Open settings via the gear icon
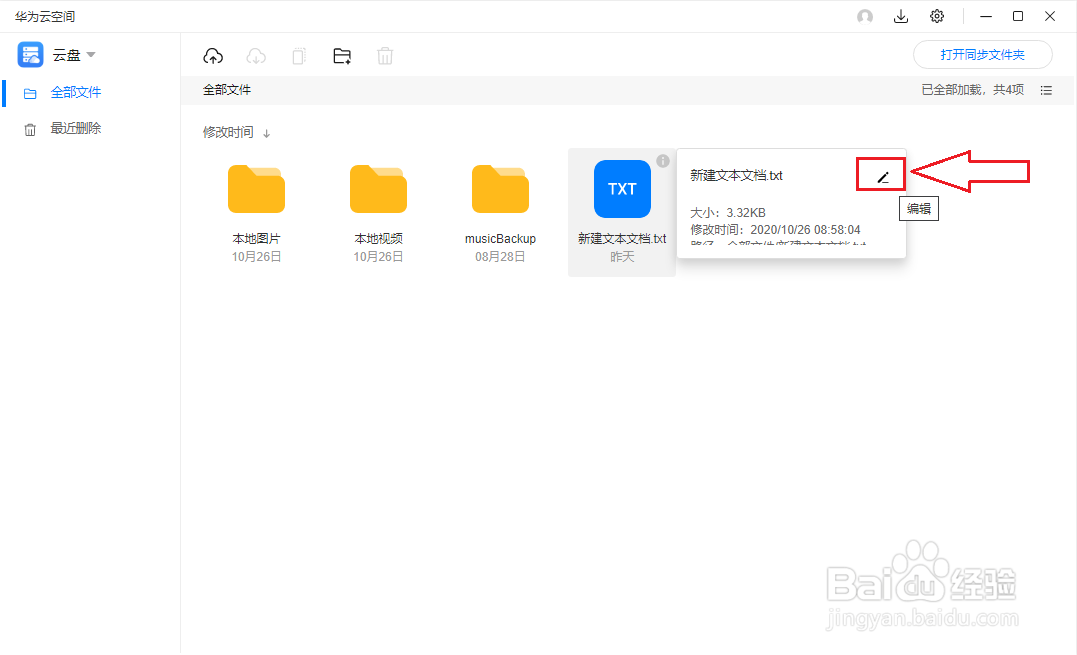This screenshot has width=1077, height=655. tap(936, 16)
